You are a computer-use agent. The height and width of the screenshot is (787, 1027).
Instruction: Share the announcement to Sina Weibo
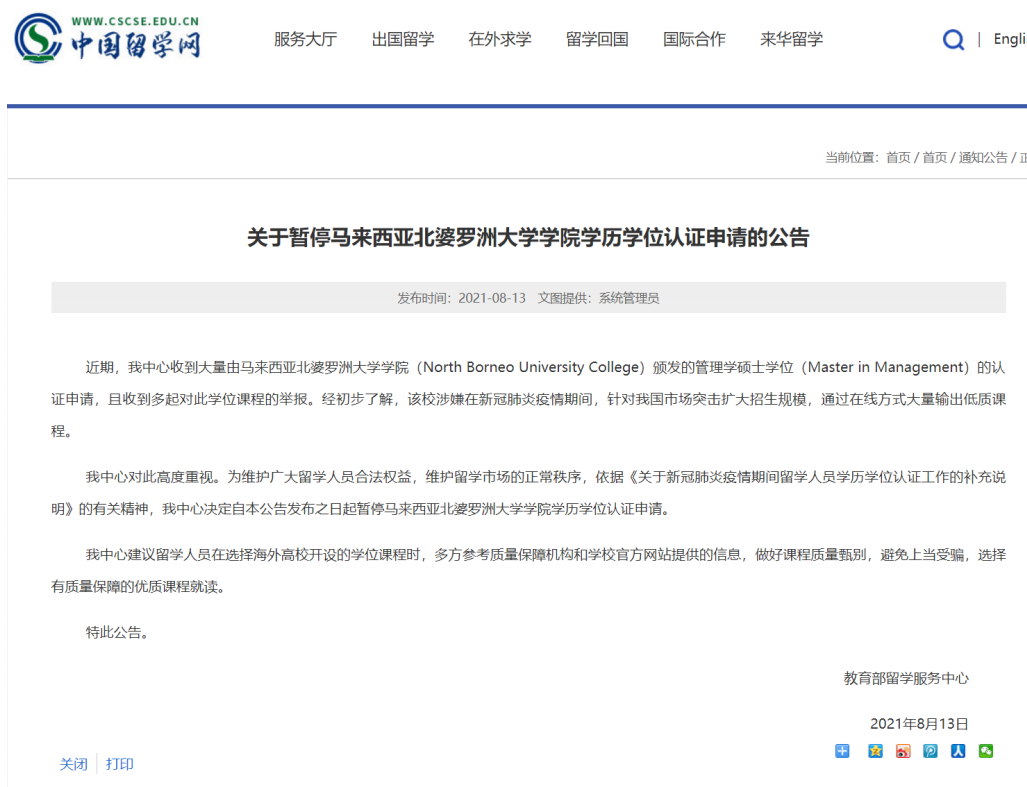pyautogui.click(x=904, y=751)
